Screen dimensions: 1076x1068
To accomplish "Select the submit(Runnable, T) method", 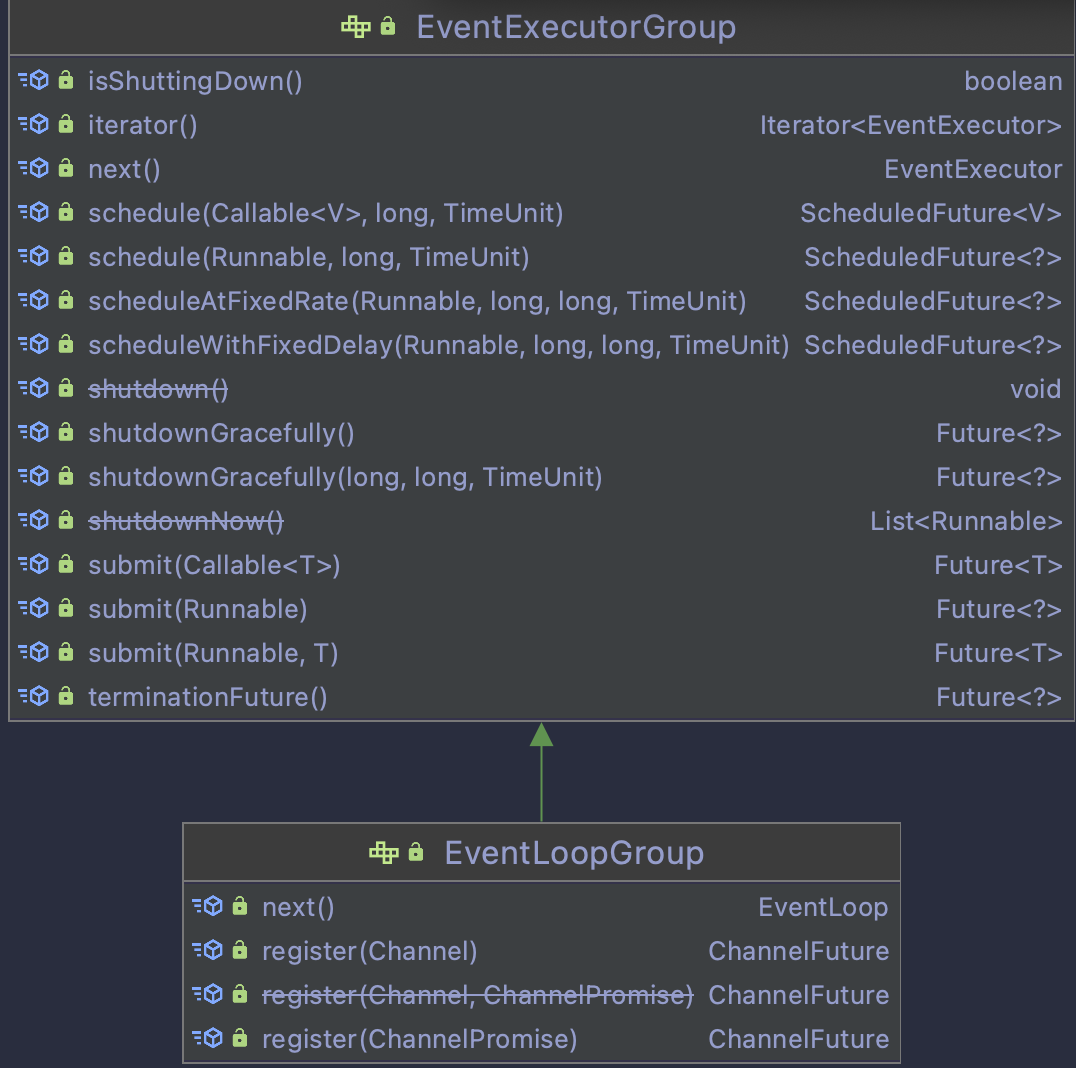I will (213, 653).
